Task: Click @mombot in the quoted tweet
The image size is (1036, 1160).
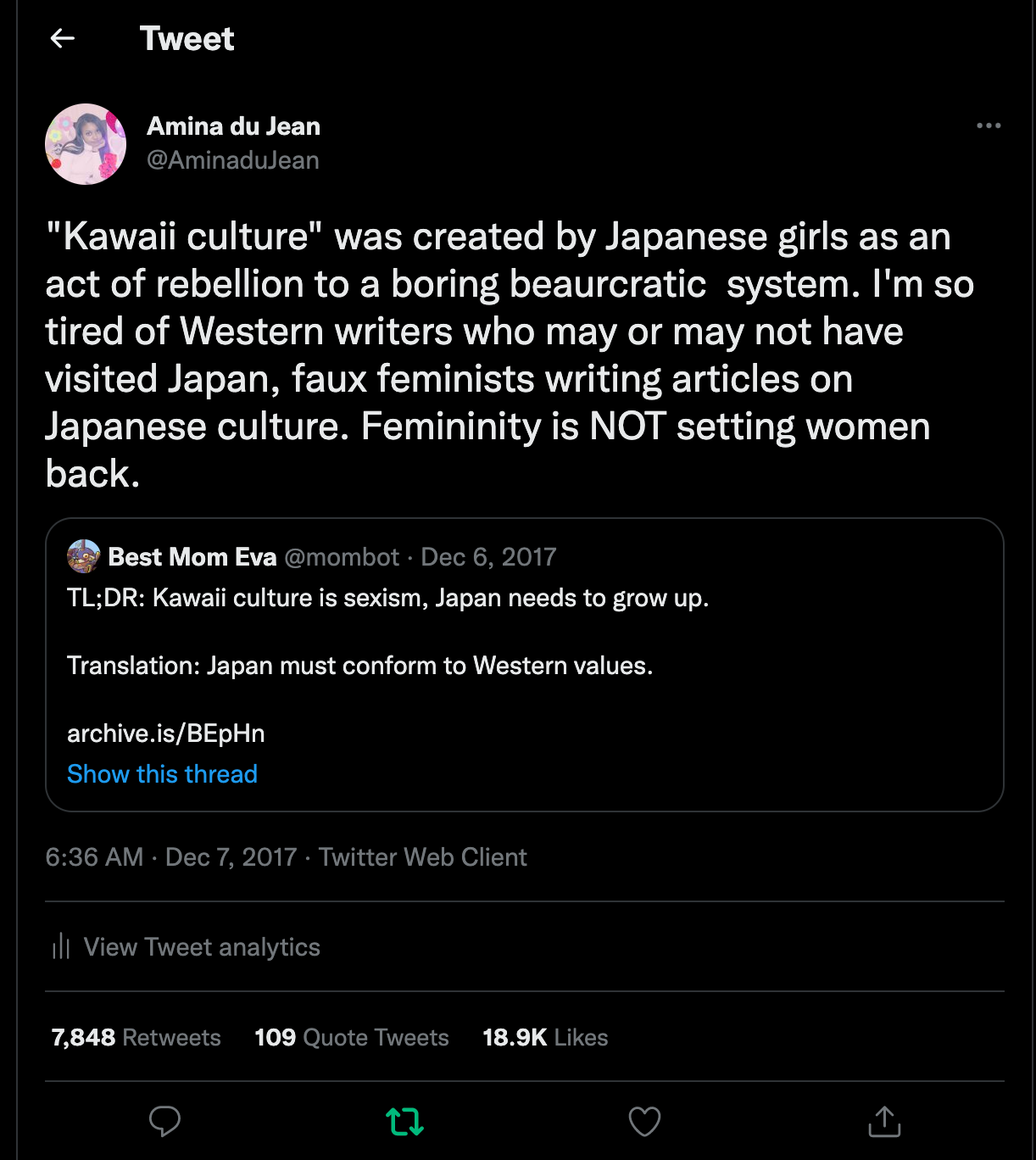Action: point(343,556)
